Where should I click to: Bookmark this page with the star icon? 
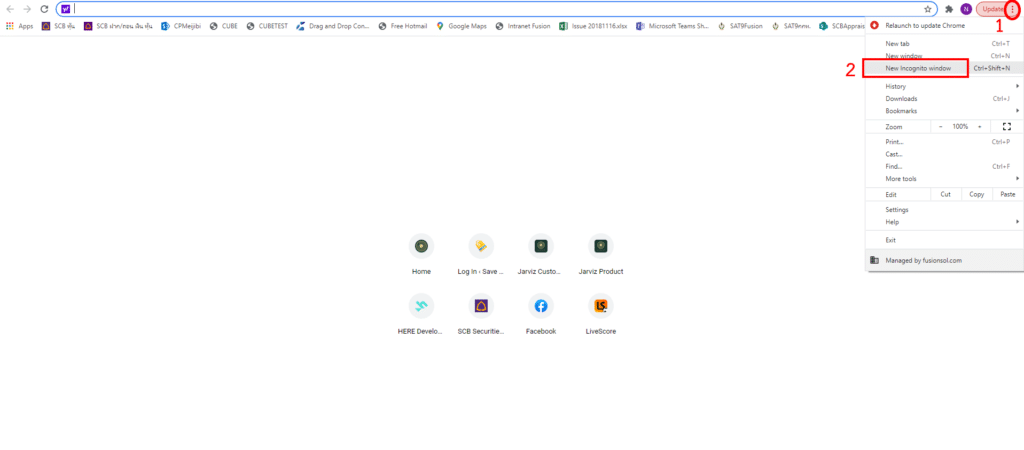[928, 9]
